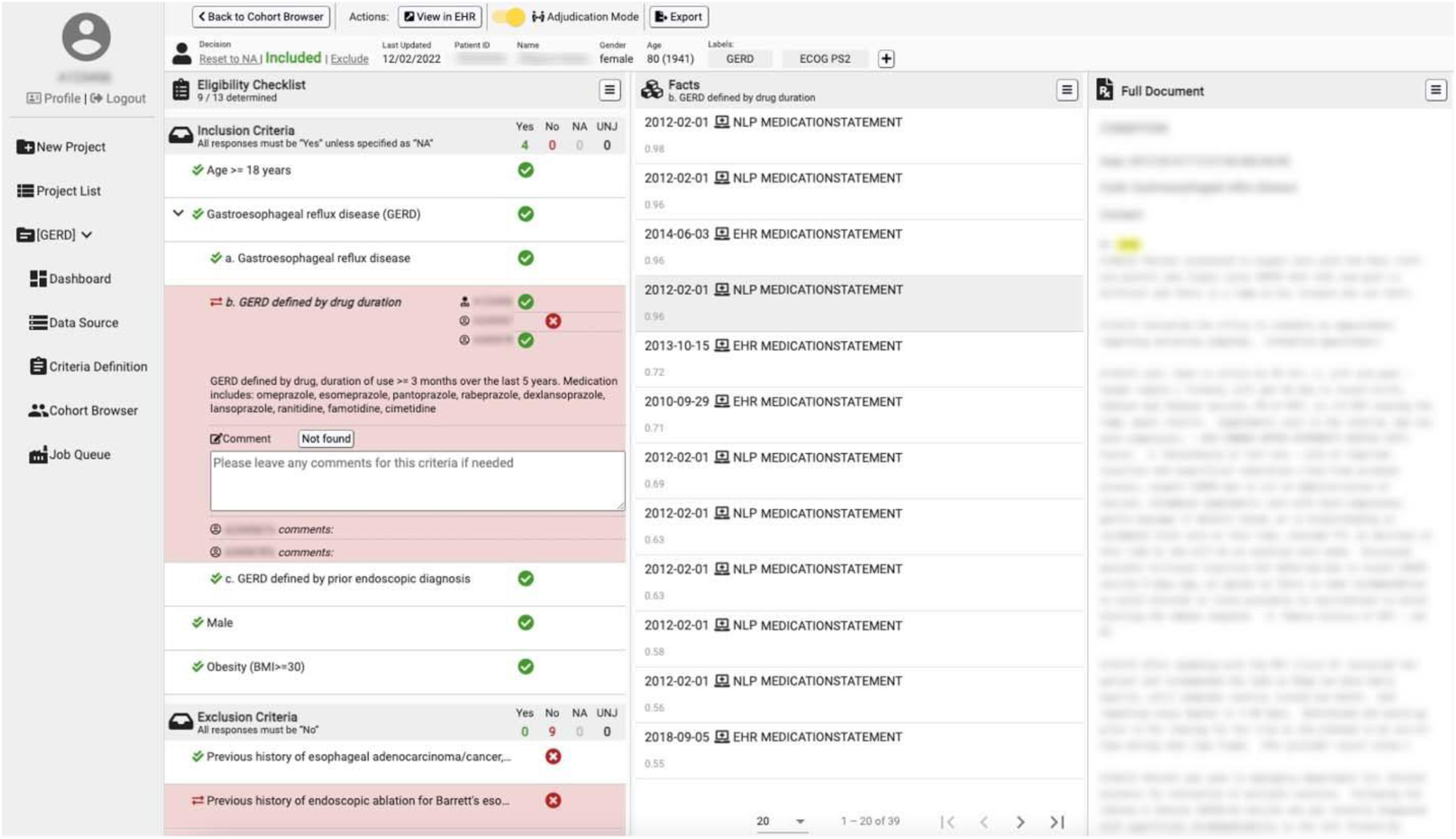The height and width of the screenshot is (839, 1456).
Task: Jump to last page of facts
Action: (1057, 821)
